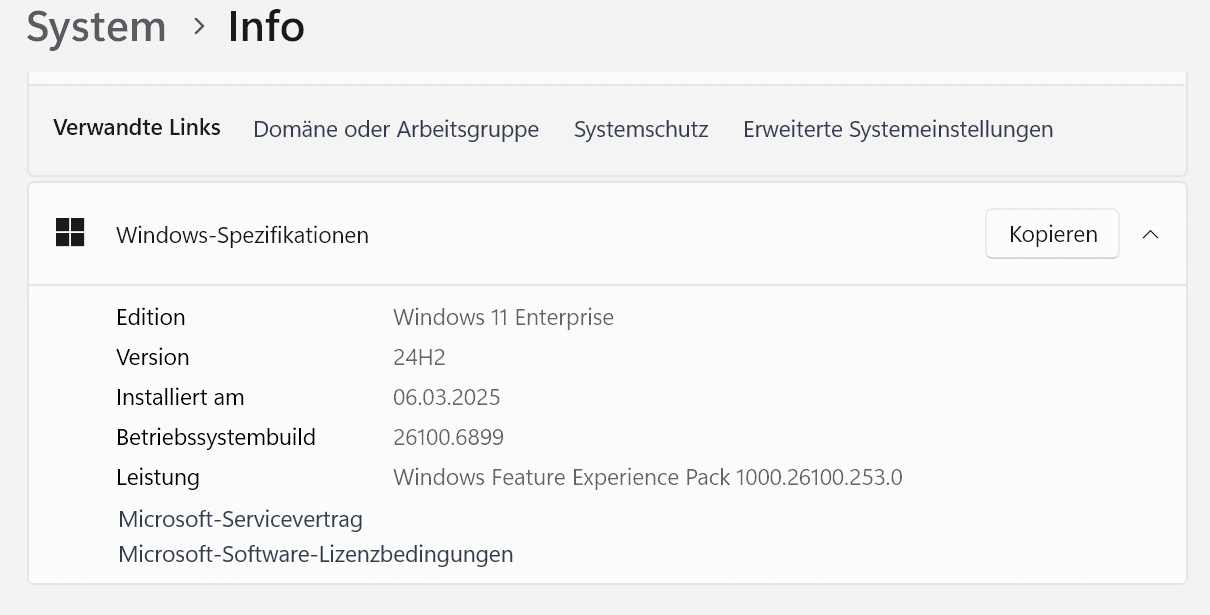
Task: Click the Windows Feature Experience Pack value
Action: click(647, 477)
